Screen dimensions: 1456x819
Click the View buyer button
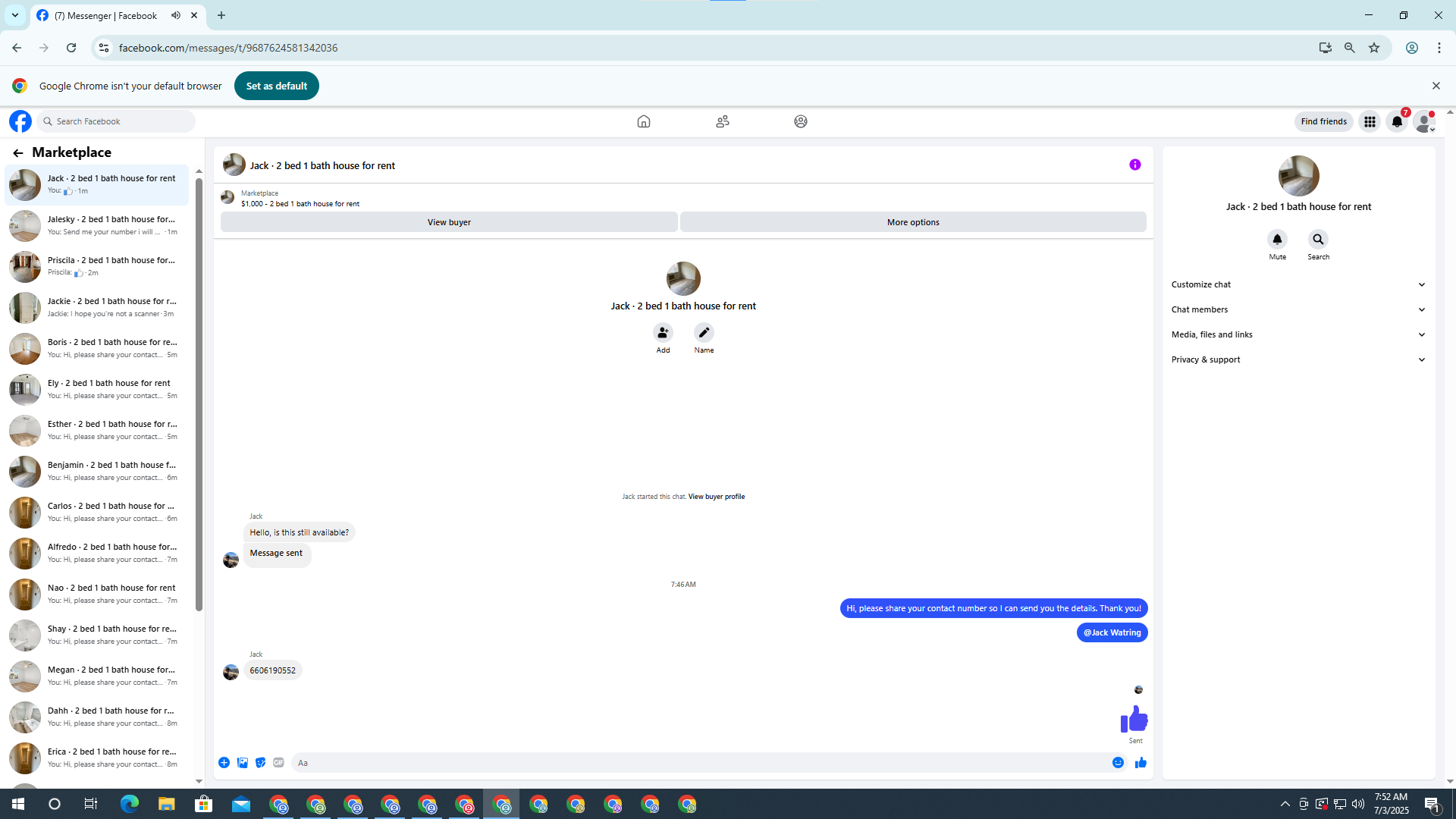[449, 222]
